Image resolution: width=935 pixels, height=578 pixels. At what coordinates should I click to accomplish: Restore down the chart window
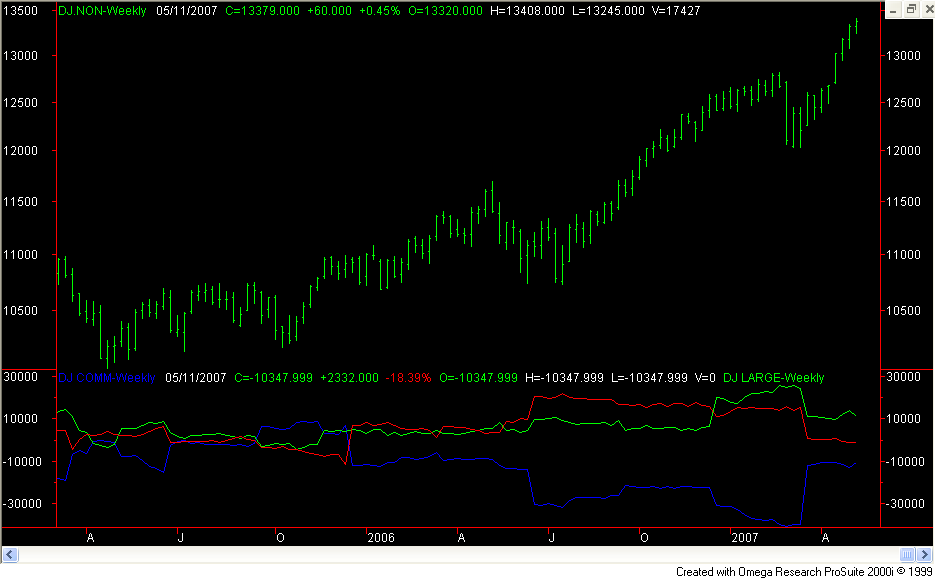tap(911, 10)
